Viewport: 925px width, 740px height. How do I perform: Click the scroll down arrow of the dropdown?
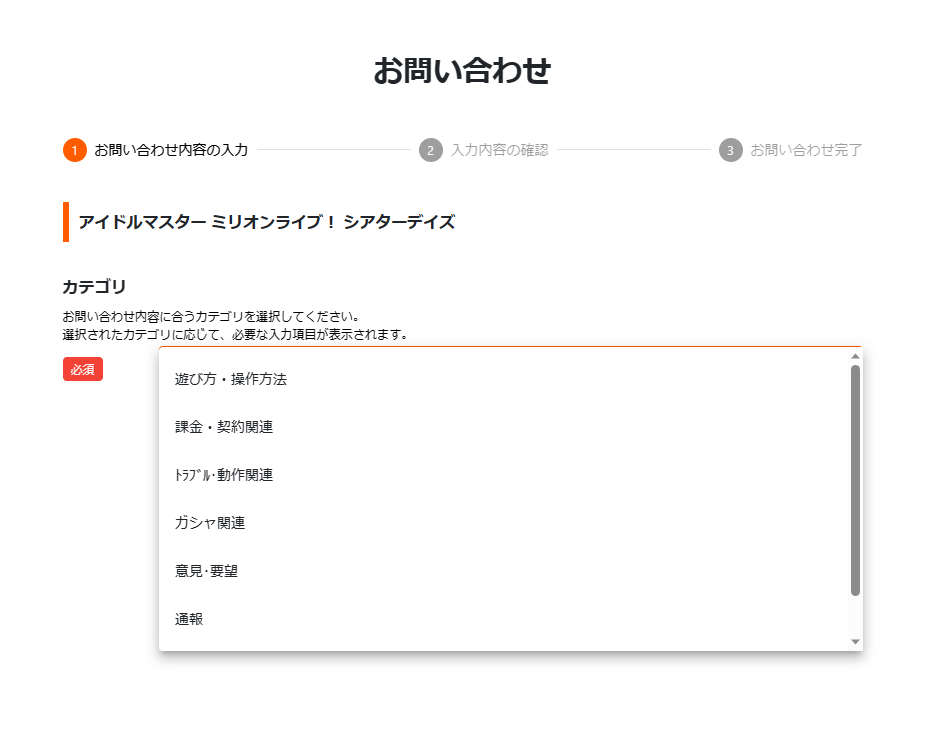tap(855, 641)
